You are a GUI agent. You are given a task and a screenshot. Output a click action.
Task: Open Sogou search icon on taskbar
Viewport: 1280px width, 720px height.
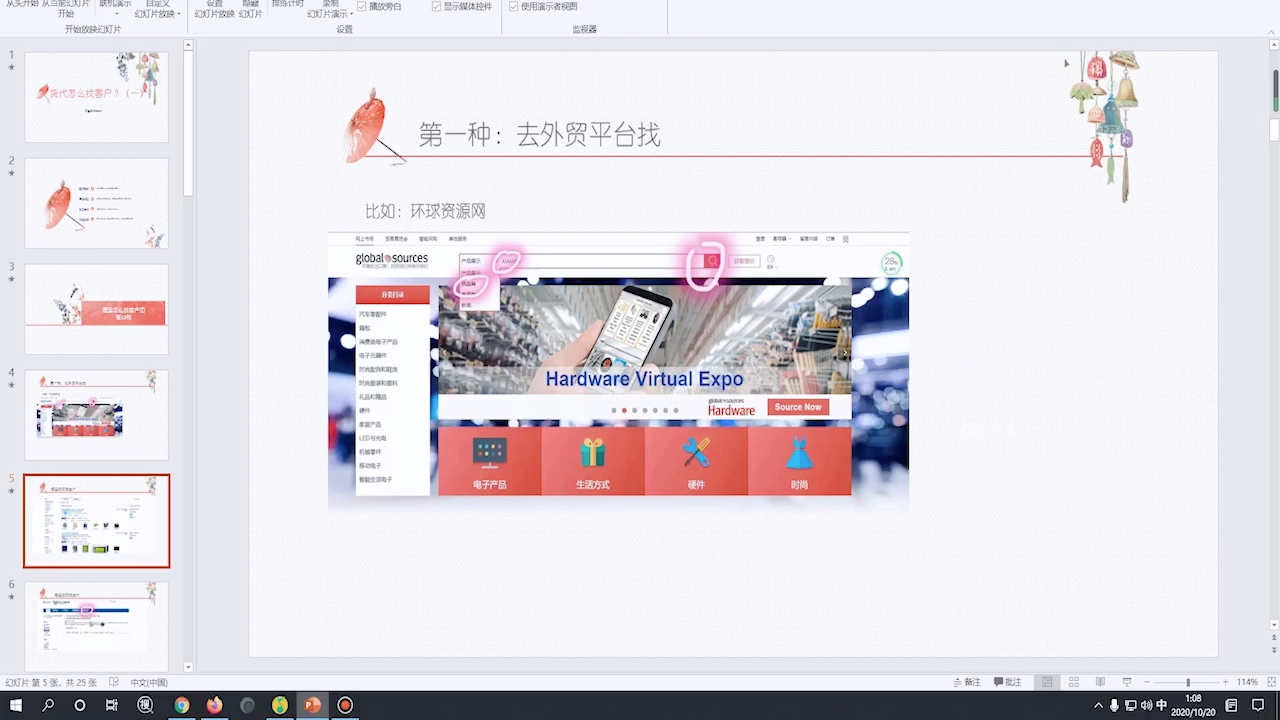click(145, 705)
